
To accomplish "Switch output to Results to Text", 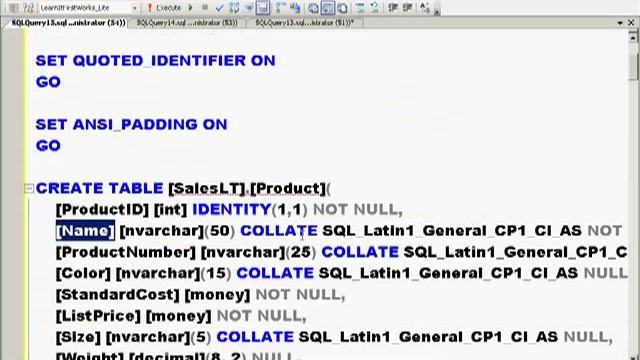I will point(313,7).
